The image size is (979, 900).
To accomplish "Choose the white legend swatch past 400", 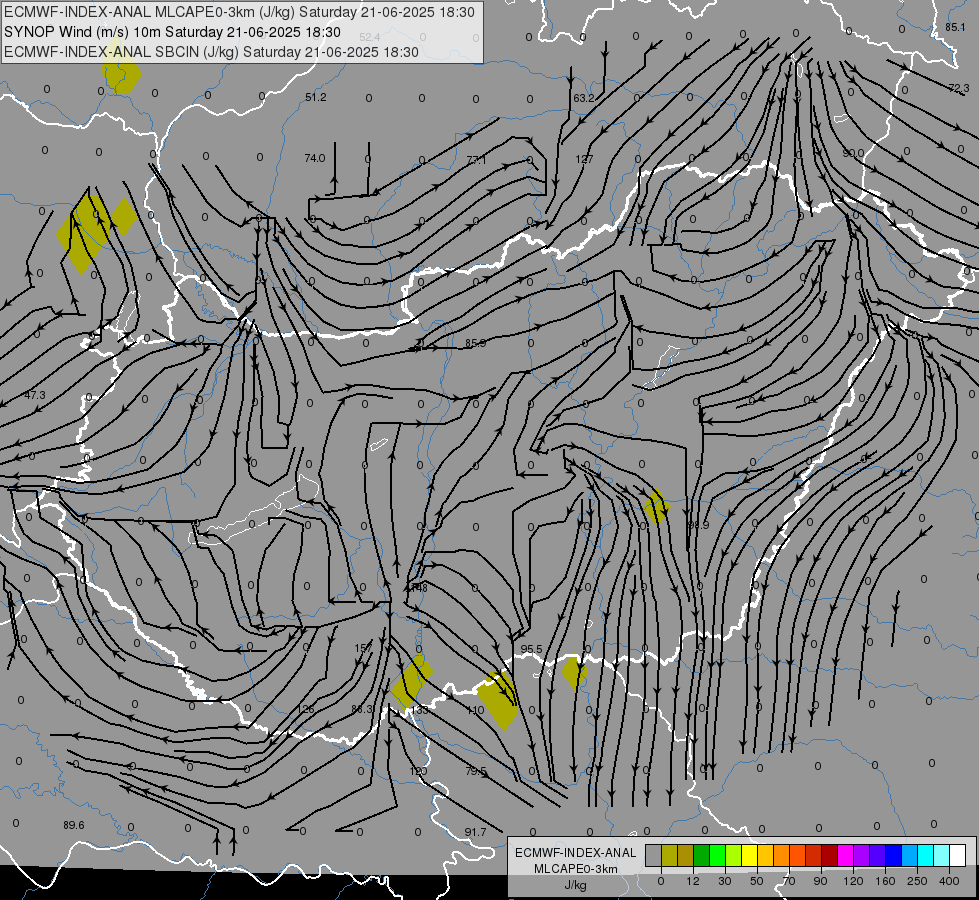I will coord(958,855).
